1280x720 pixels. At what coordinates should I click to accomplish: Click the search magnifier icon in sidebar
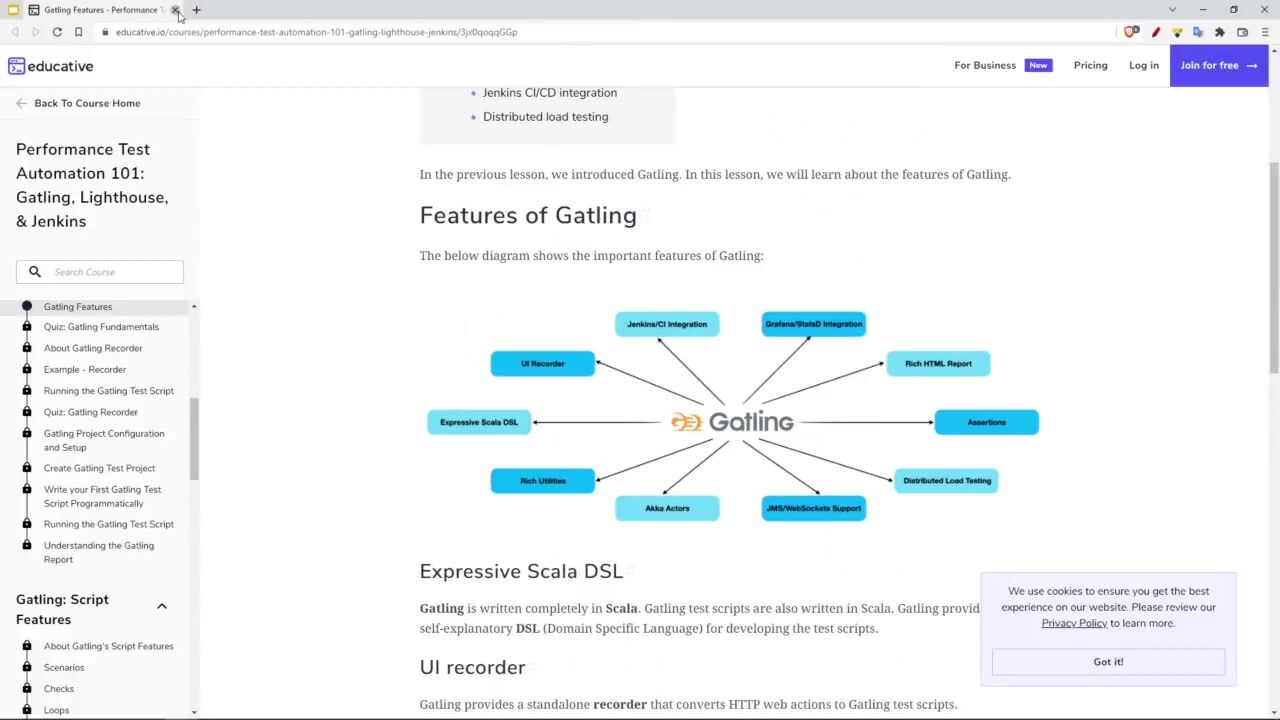click(x=35, y=272)
